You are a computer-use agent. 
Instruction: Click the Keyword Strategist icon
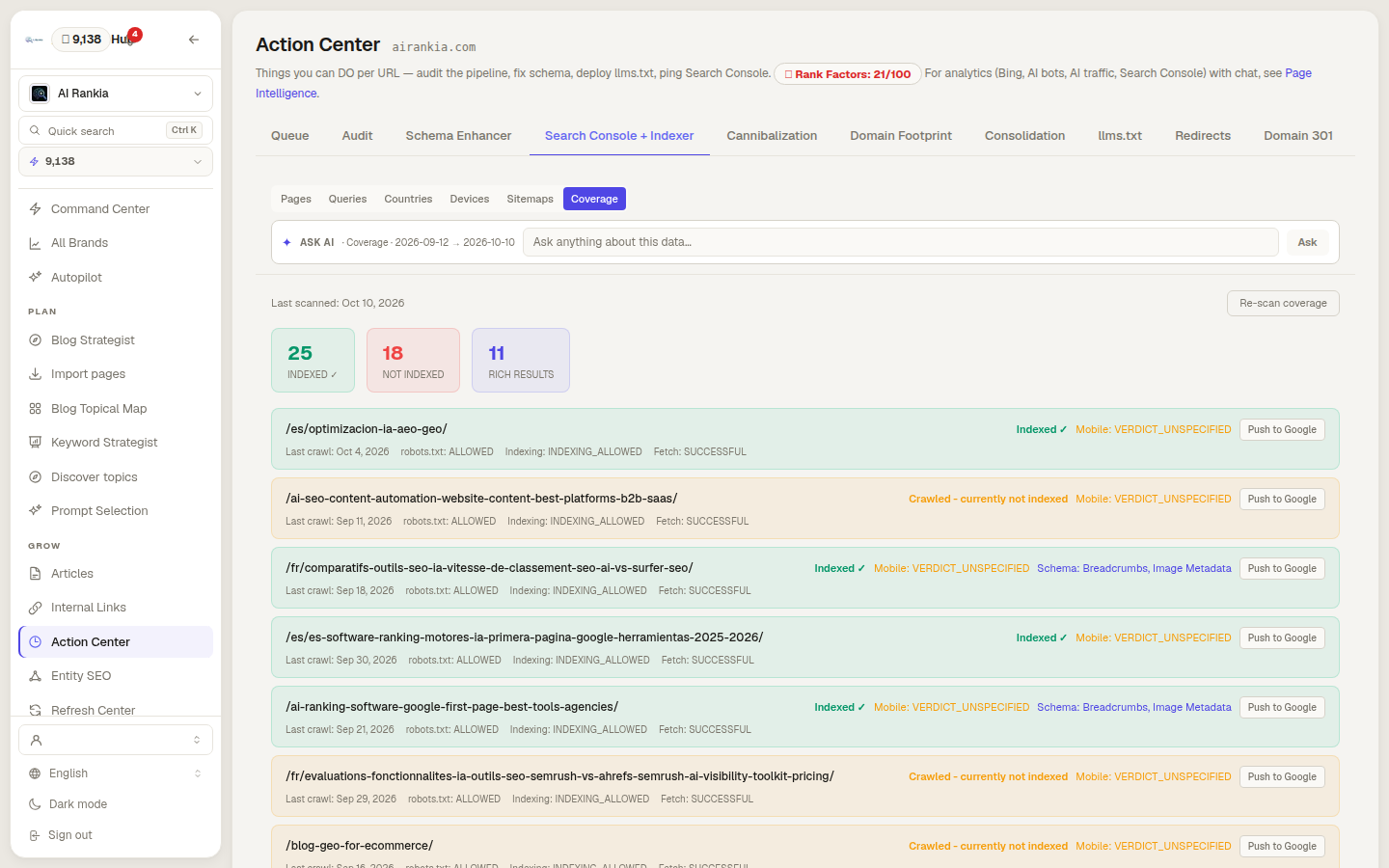(x=35, y=443)
